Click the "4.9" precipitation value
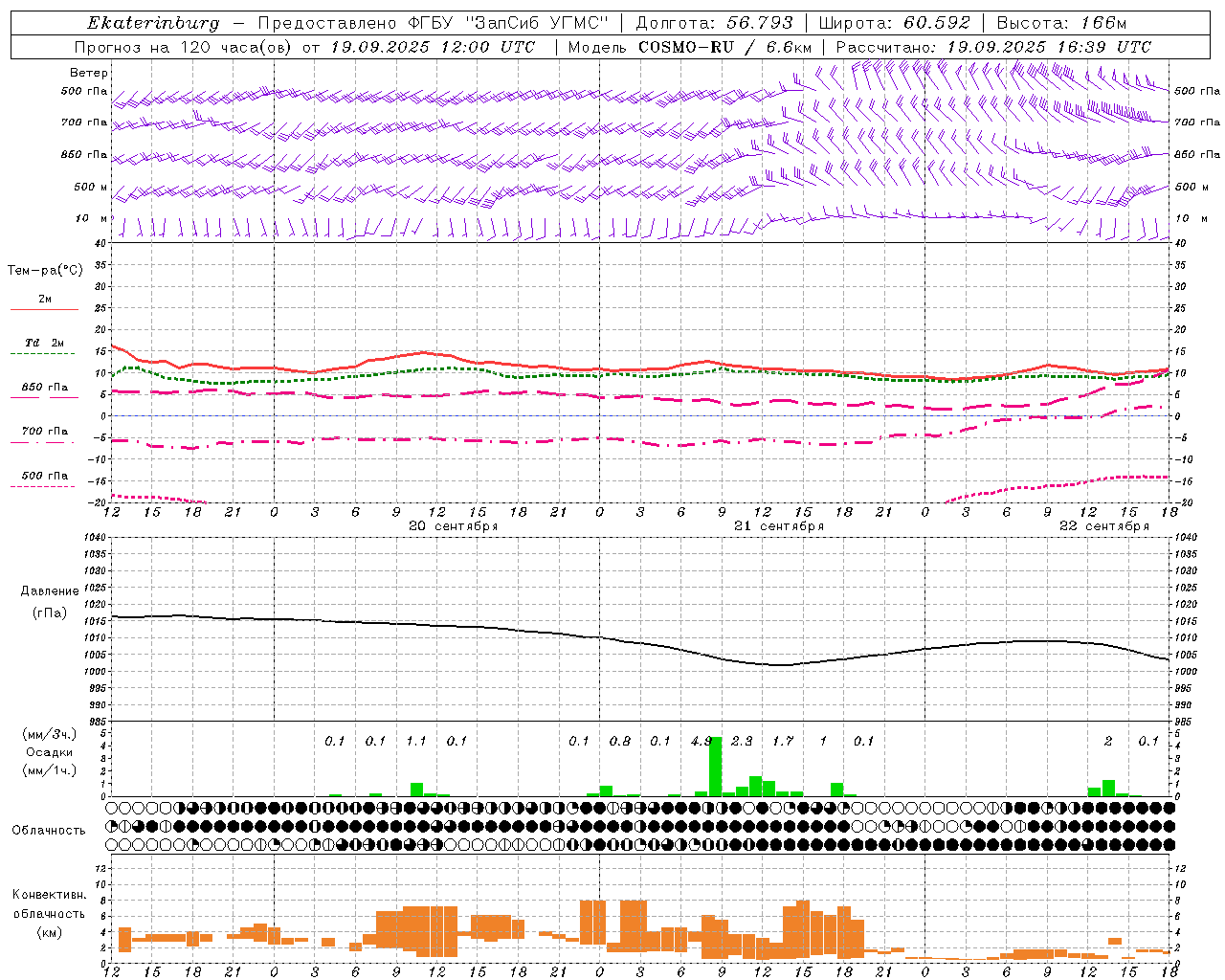This screenshot has width=1225, height=980. coord(702,741)
